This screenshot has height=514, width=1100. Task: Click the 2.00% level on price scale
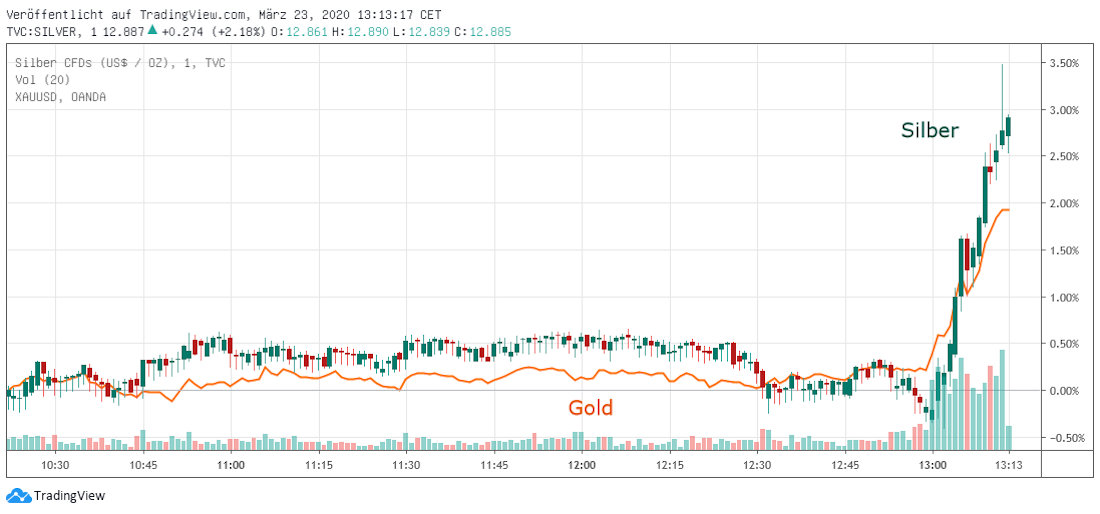tap(1065, 204)
